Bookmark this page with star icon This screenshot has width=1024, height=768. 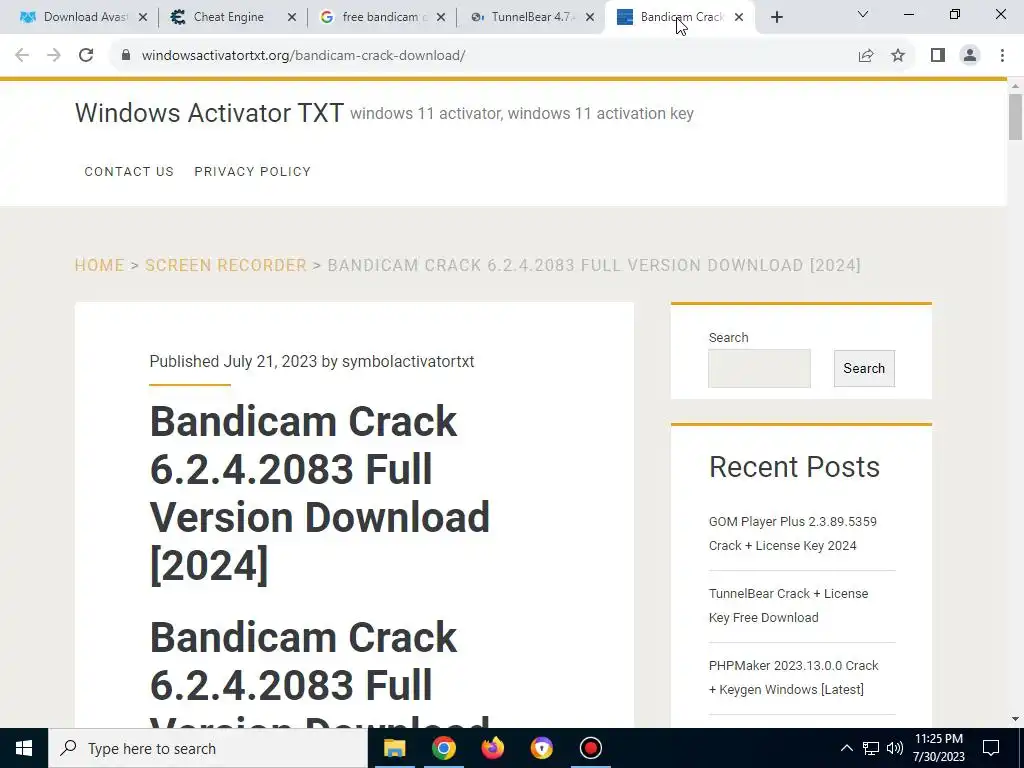pos(898,56)
